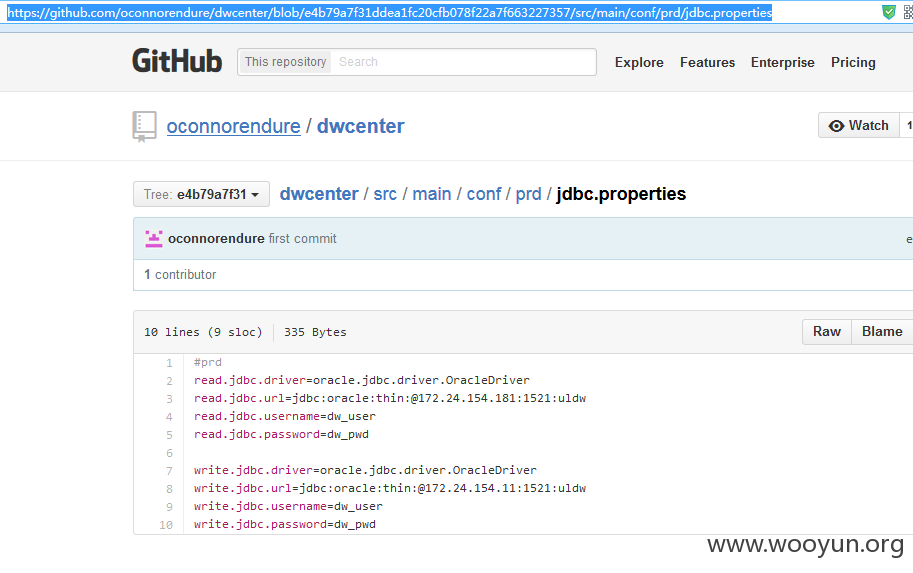Open the first commit message link
The height and width of the screenshot is (573, 913).
click(x=302, y=239)
